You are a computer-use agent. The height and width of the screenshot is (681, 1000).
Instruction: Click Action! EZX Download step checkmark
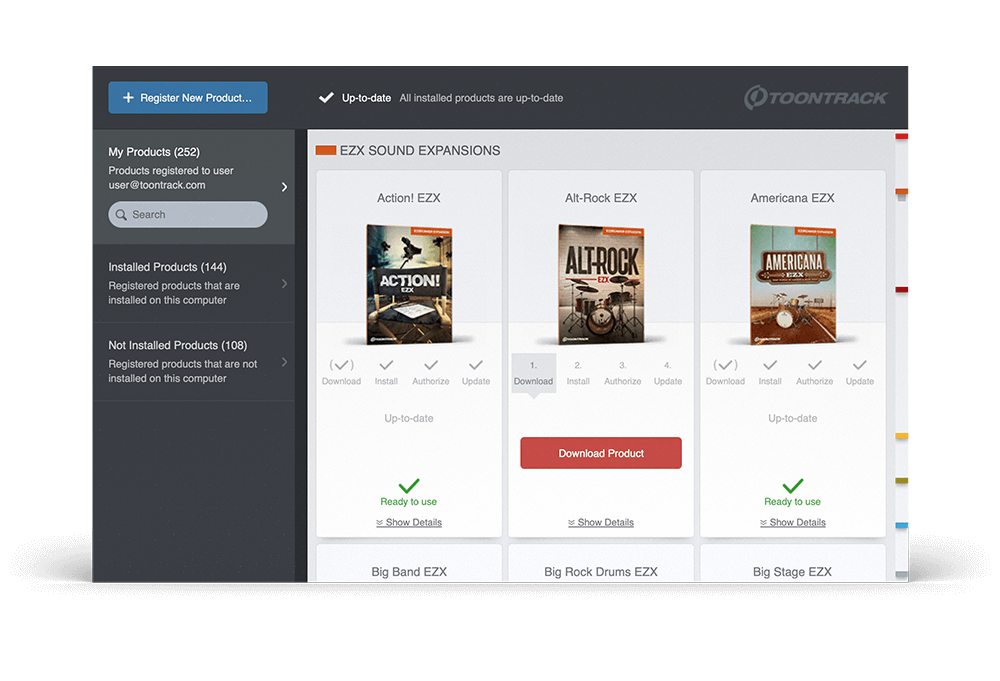tap(341, 366)
